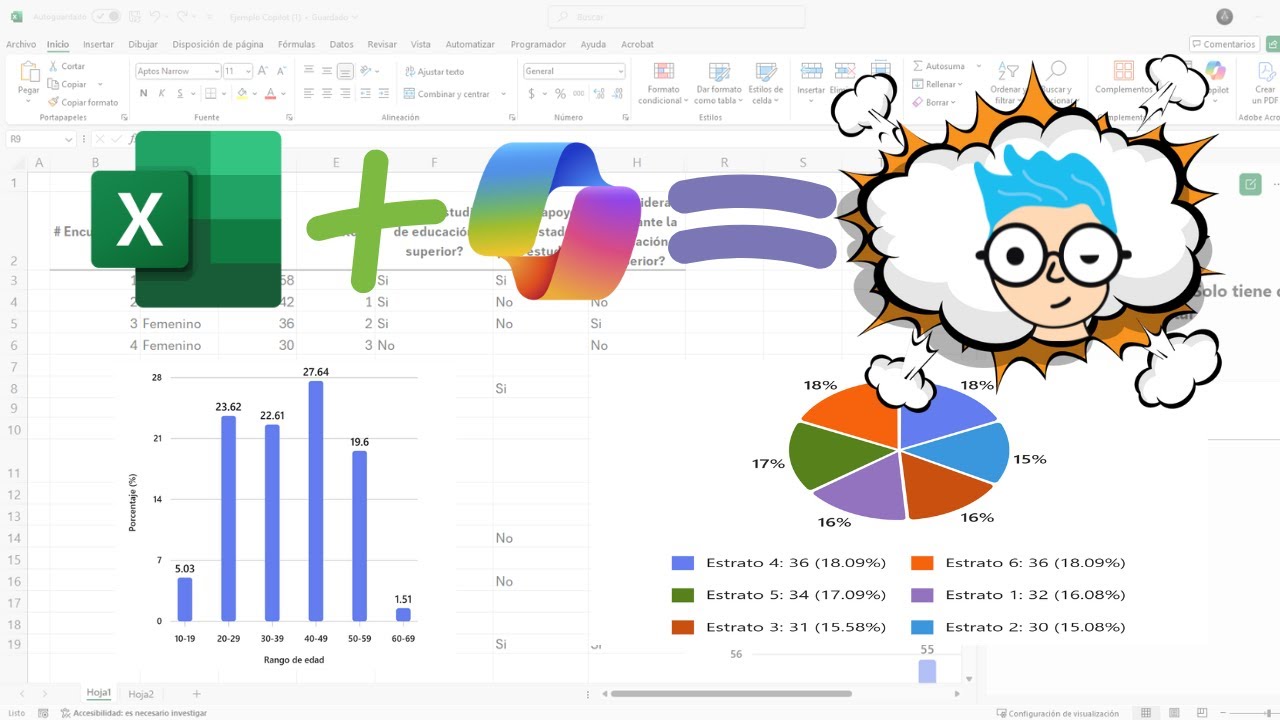This screenshot has width=1280, height=720.
Task: Switch to the Fórmulas ribbon tab
Action: coord(296,44)
